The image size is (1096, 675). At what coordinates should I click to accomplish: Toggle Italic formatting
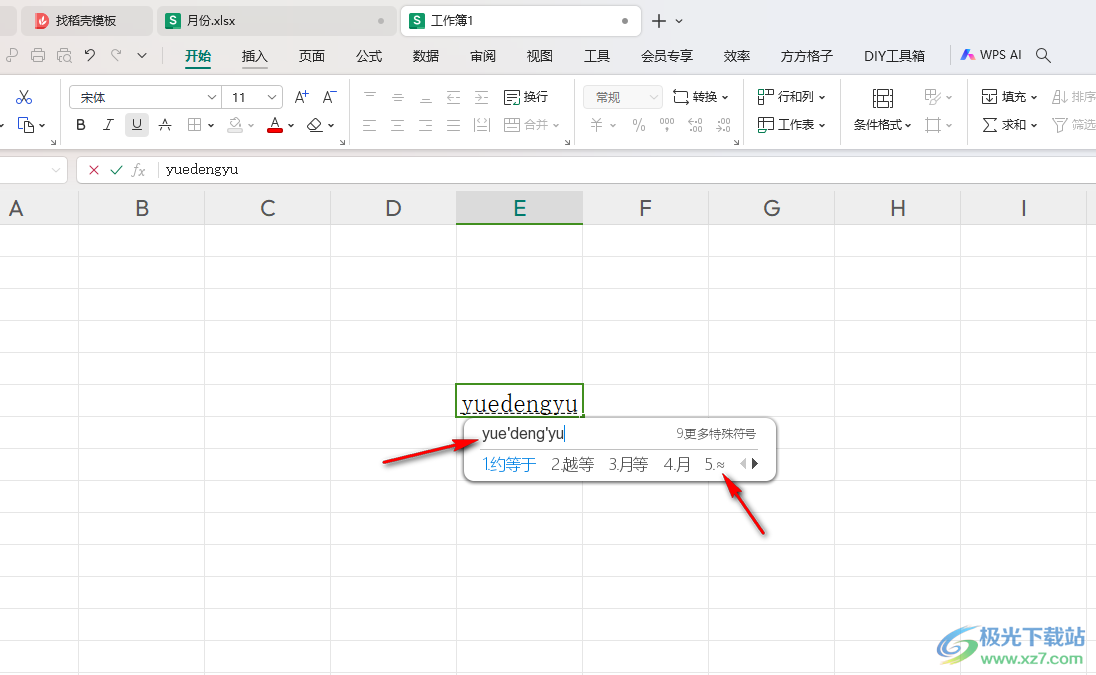(x=108, y=125)
